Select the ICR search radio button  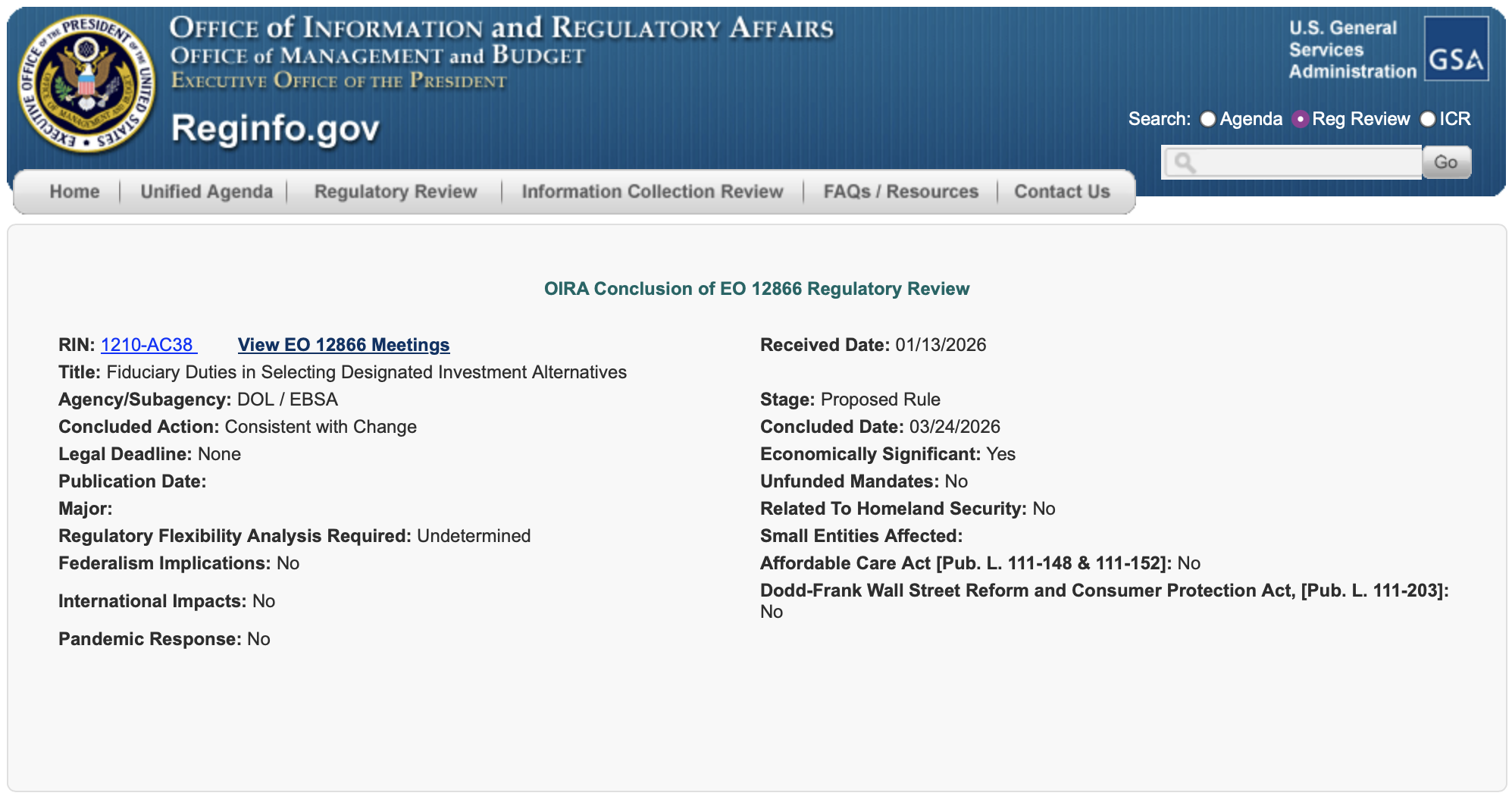pos(1428,119)
